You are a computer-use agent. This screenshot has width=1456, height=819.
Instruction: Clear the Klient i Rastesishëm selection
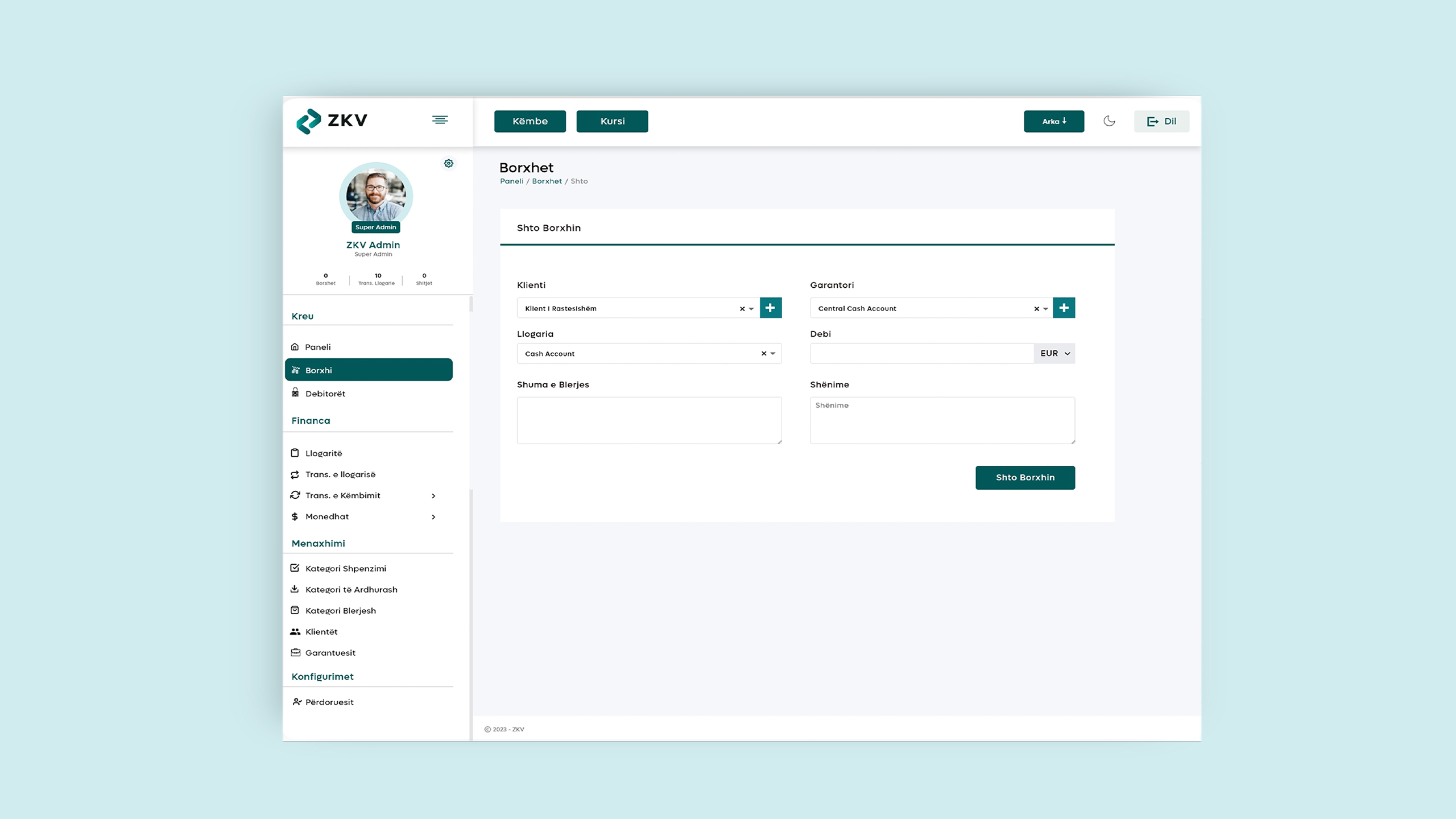point(742,309)
